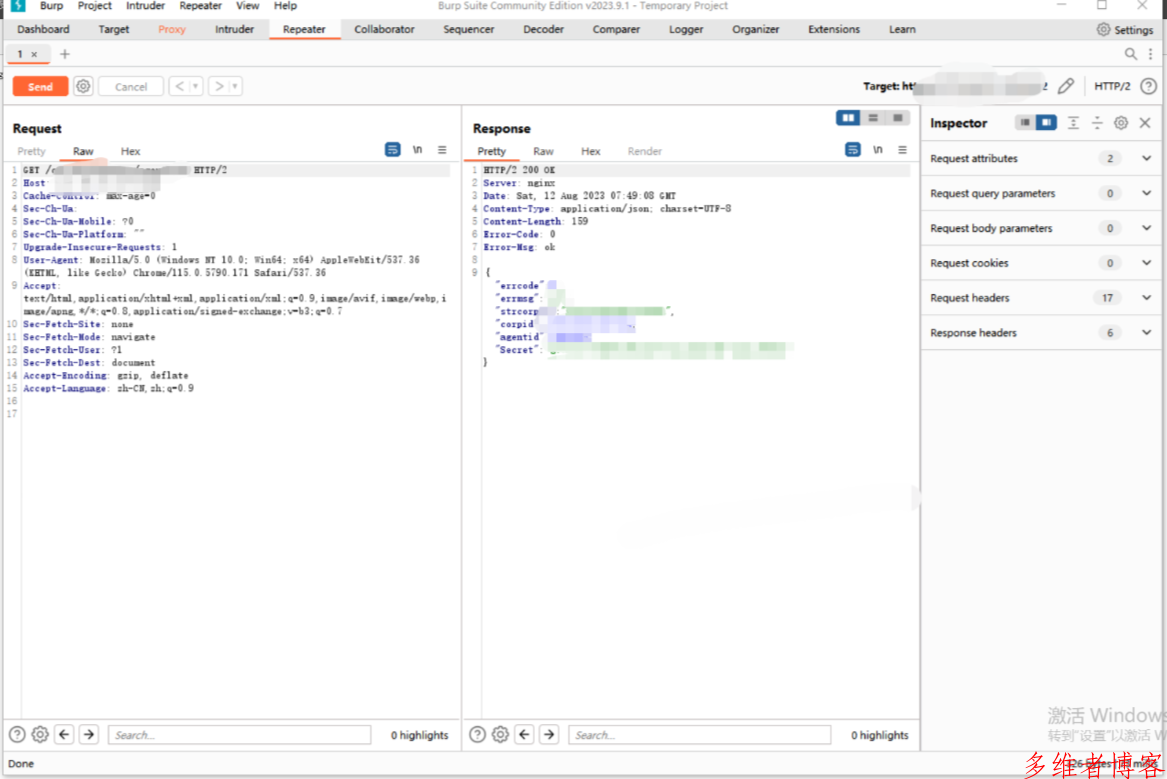
Task: Open help icon below Response viewer
Action: tap(478, 735)
